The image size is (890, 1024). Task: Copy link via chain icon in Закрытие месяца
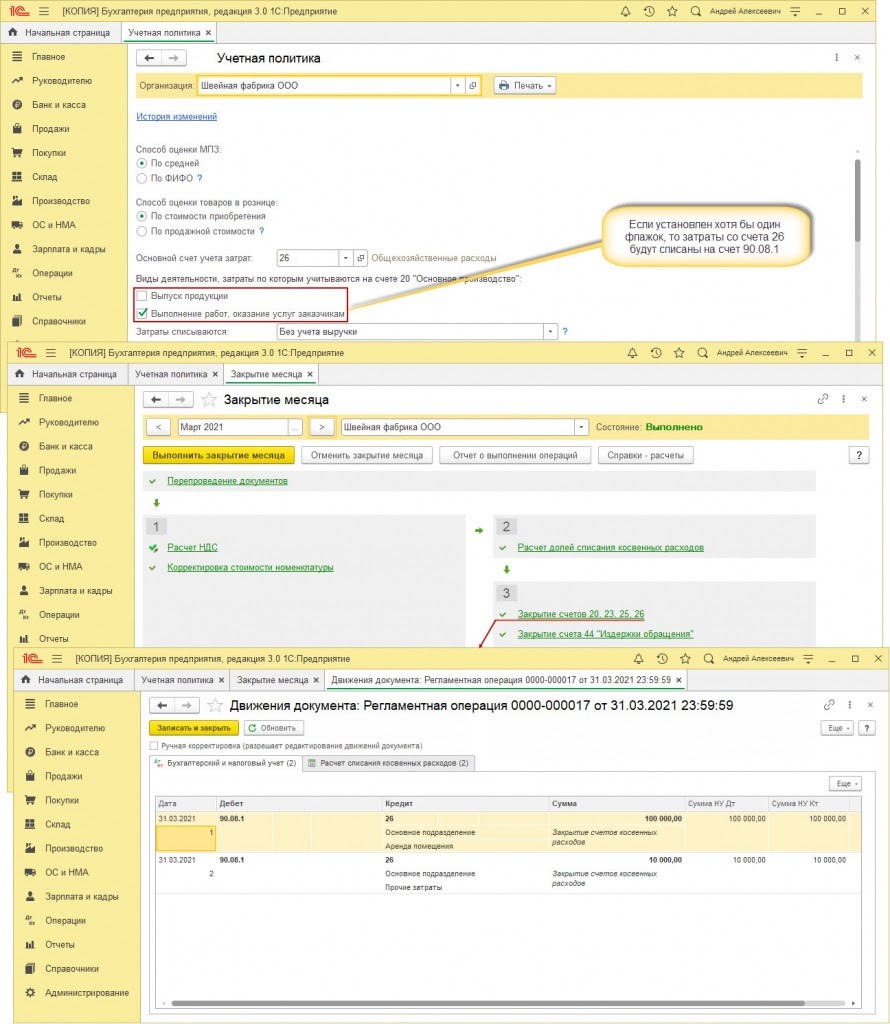[x=823, y=398]
